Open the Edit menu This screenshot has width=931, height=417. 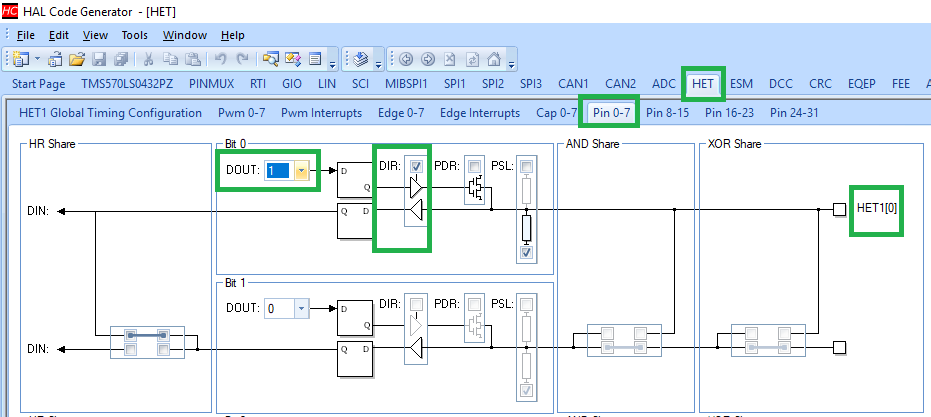coord(59,36)
